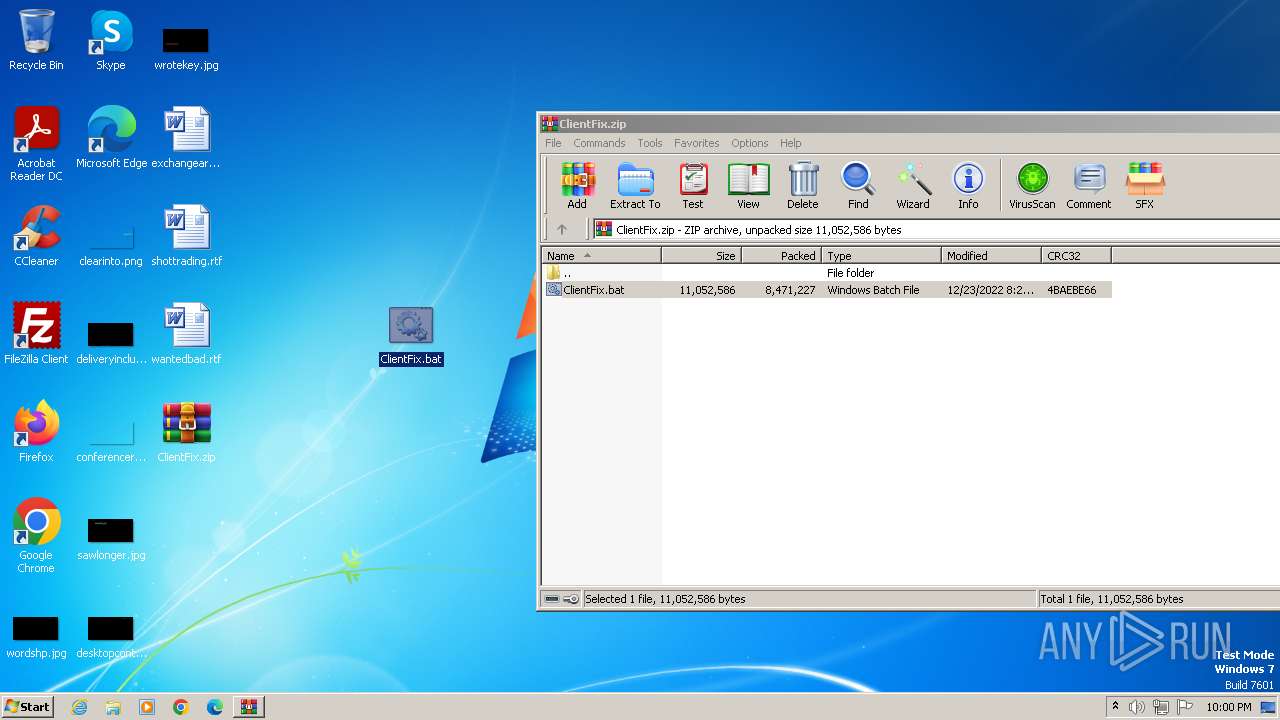Sort by the Name column header
The width and height of the screenshot is (1280, 720).
tap(601, 256)
